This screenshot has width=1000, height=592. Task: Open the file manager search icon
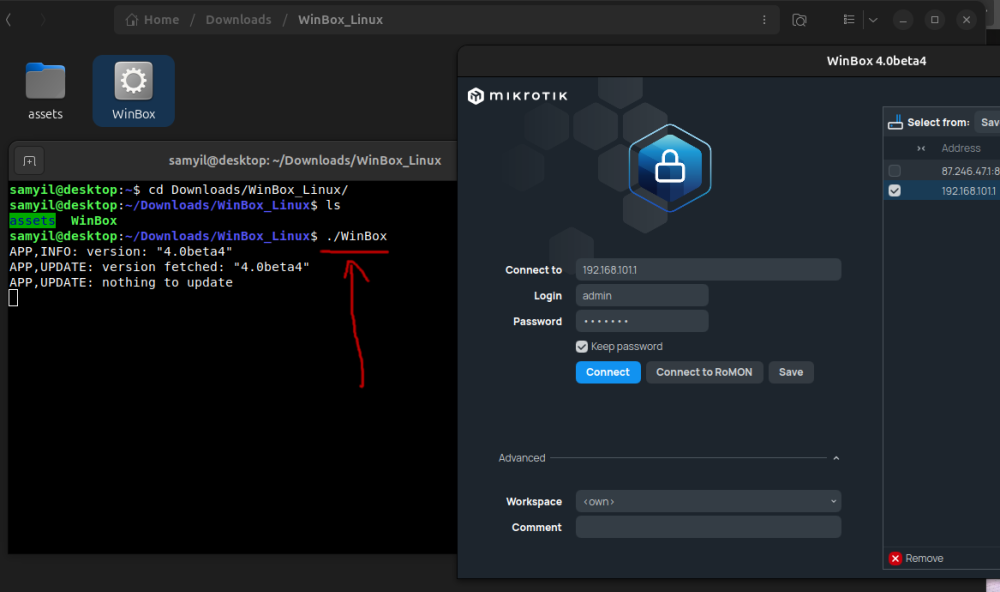click(799, 20)
